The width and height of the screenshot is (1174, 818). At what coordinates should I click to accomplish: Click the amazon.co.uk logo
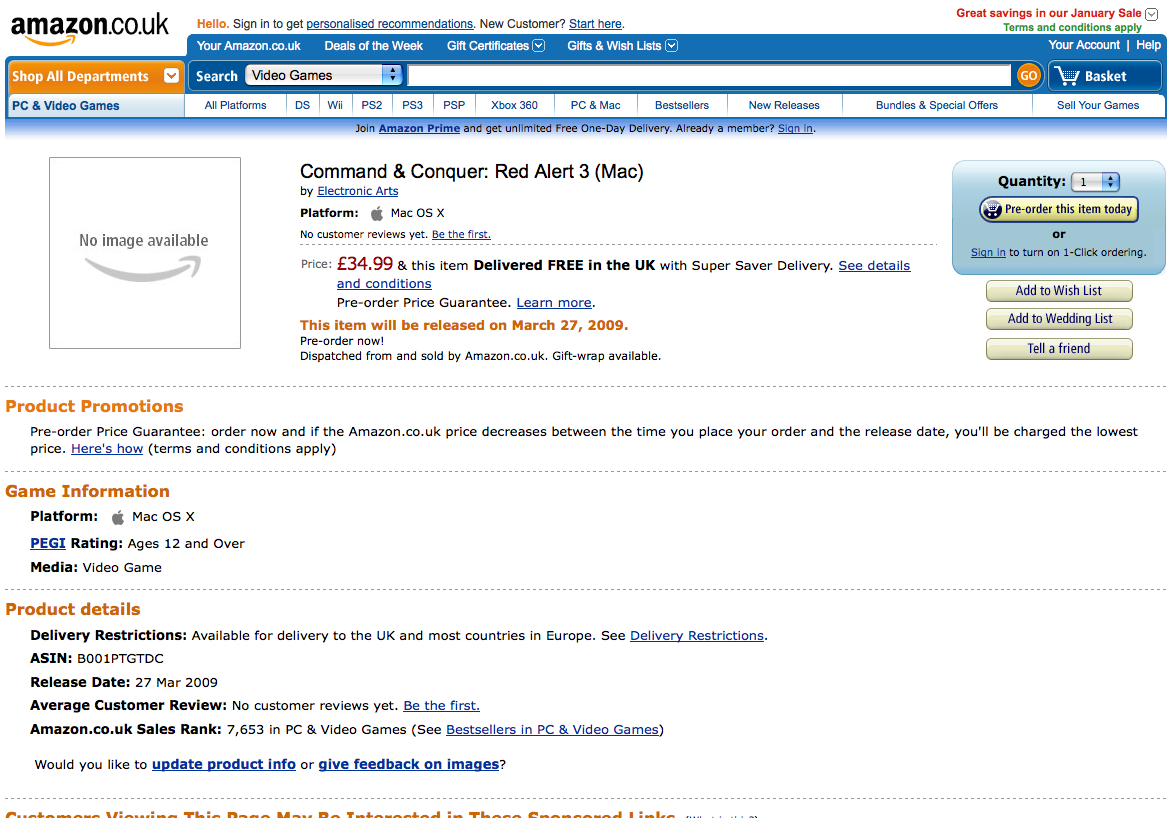89,28
